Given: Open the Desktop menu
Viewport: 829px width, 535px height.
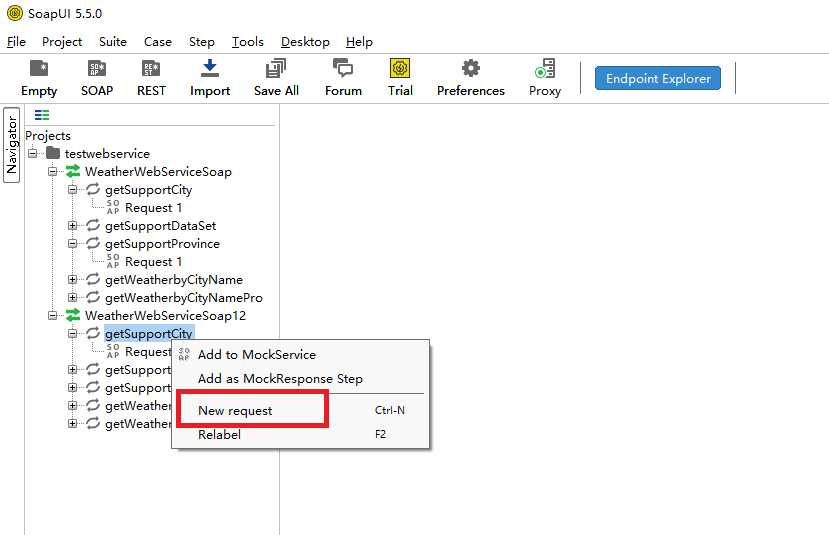Looking at the screenshot, I should pyautogui.click(x=305, y=42).
